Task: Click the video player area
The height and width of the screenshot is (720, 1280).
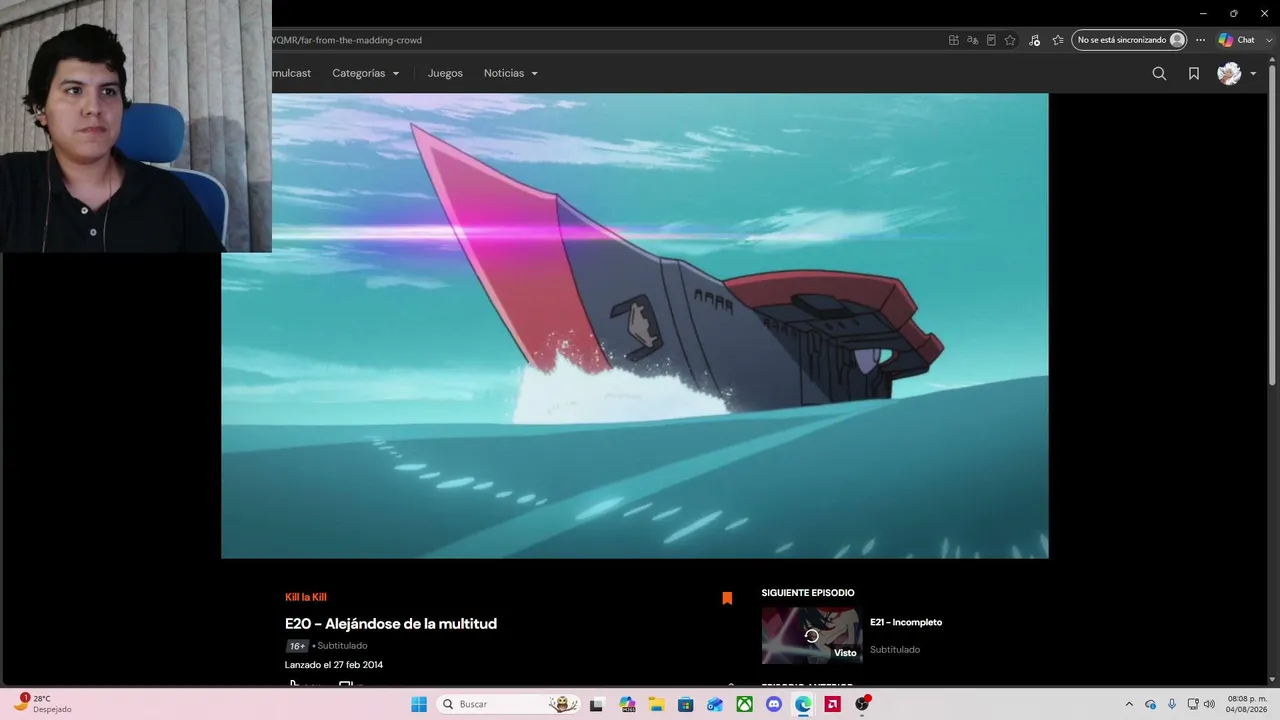Action: point(635,326)
